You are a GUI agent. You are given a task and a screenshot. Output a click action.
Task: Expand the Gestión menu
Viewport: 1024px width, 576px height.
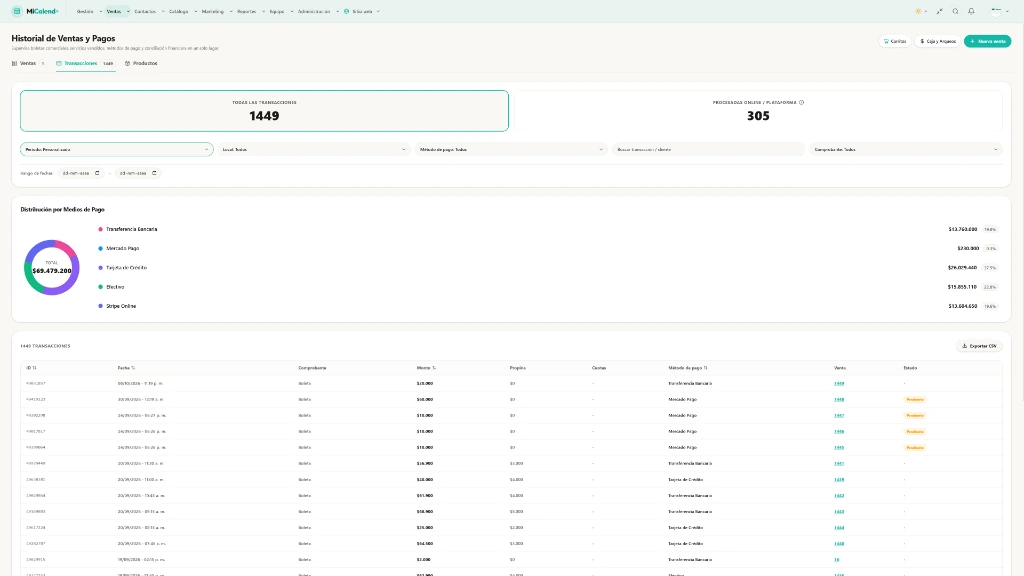89,11
